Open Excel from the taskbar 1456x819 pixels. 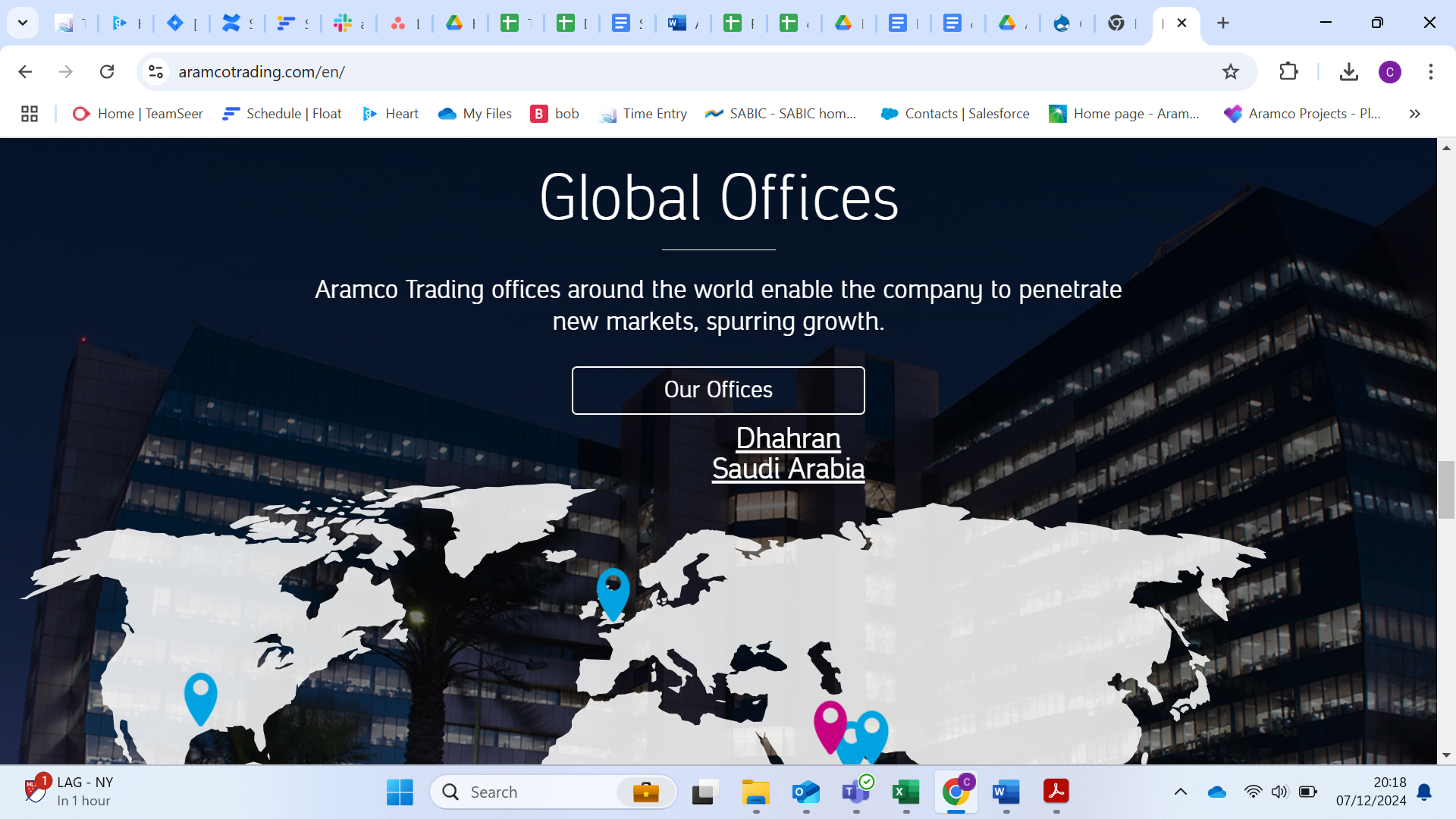(906, 792)
